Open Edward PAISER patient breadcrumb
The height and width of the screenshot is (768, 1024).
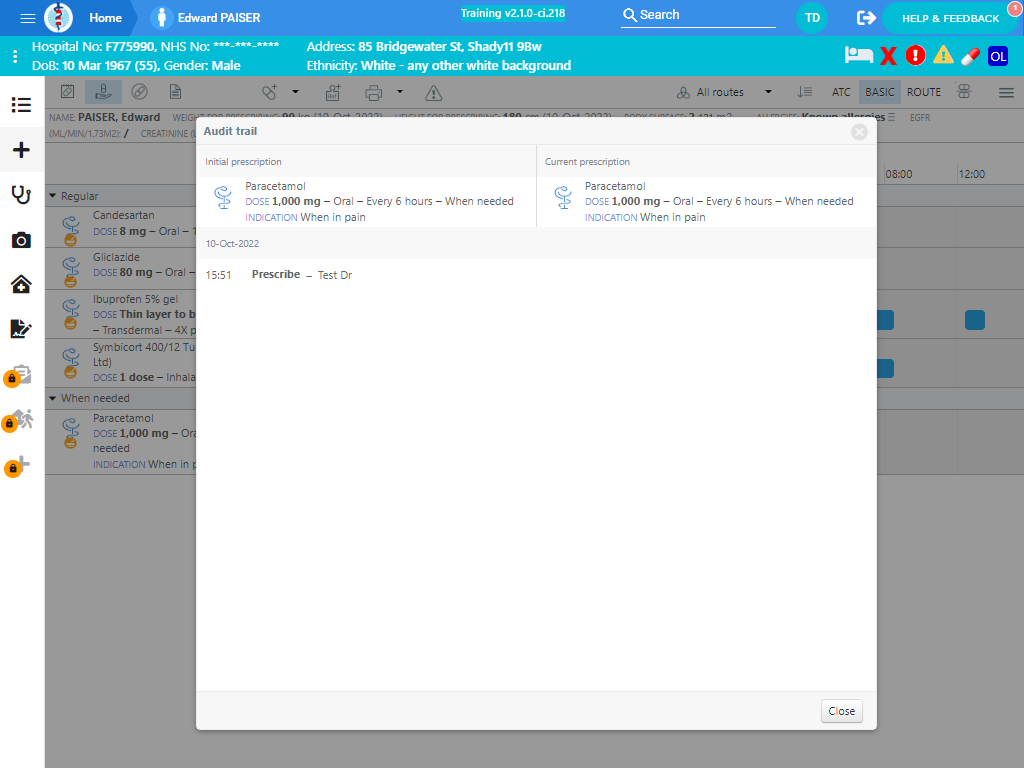click(206, 18)
